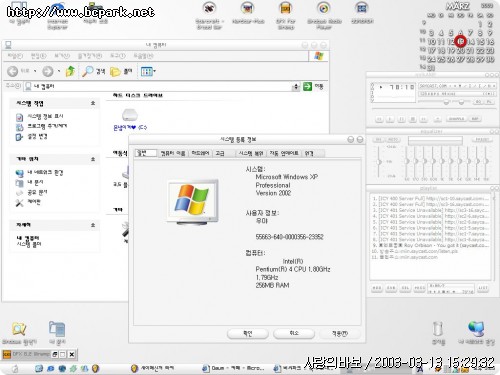Toggle equalizer AUTO button
This screenshot has width=500, height=375.
(x=393, y=140)
